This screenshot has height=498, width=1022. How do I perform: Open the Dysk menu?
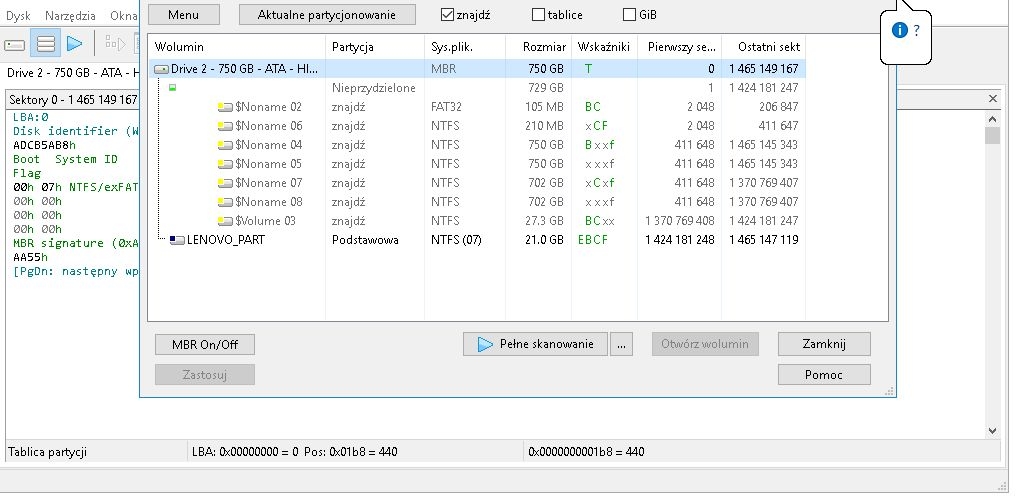click(18, 16)
